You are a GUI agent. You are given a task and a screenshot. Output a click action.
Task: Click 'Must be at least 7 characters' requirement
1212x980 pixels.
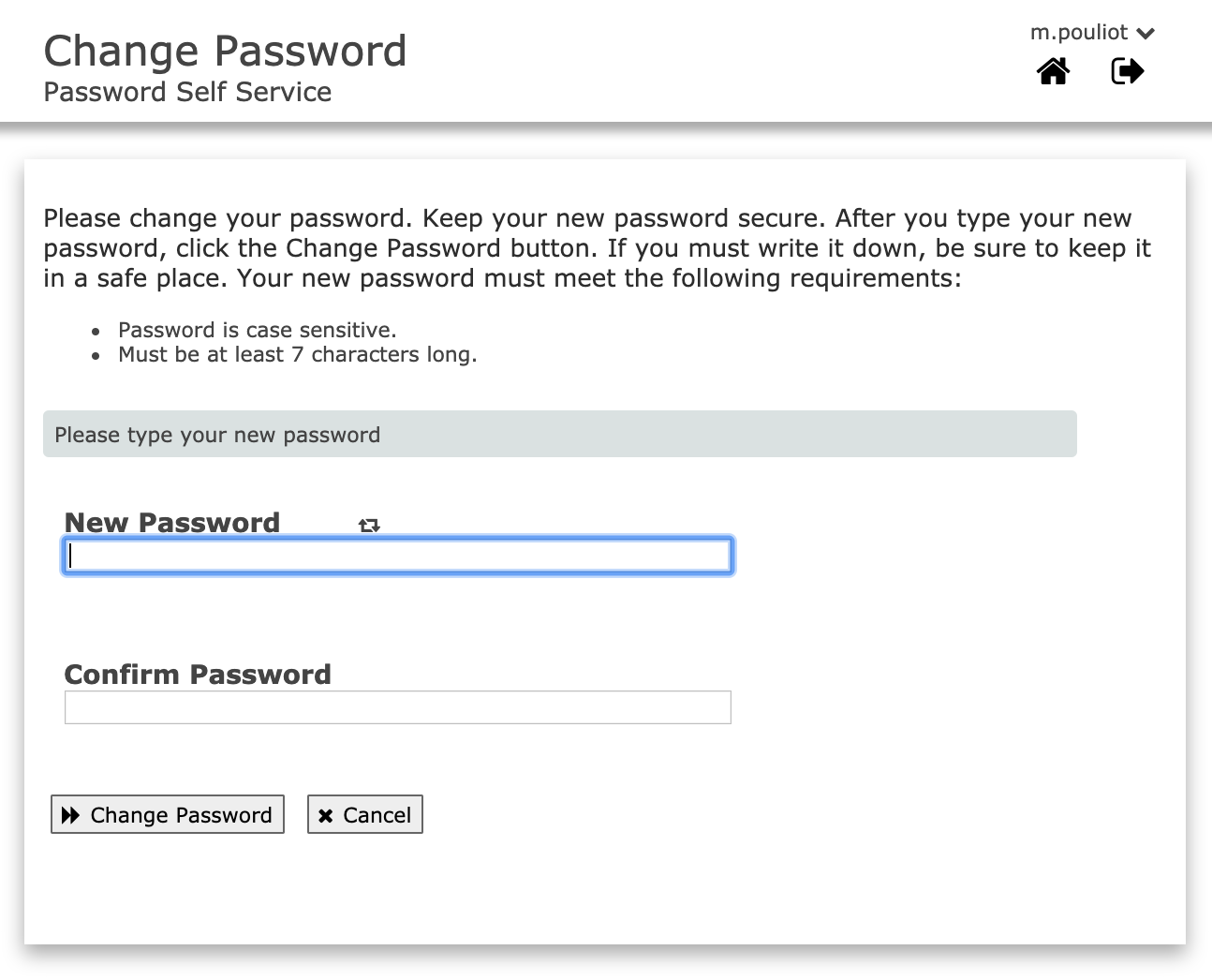pos(297,354)
